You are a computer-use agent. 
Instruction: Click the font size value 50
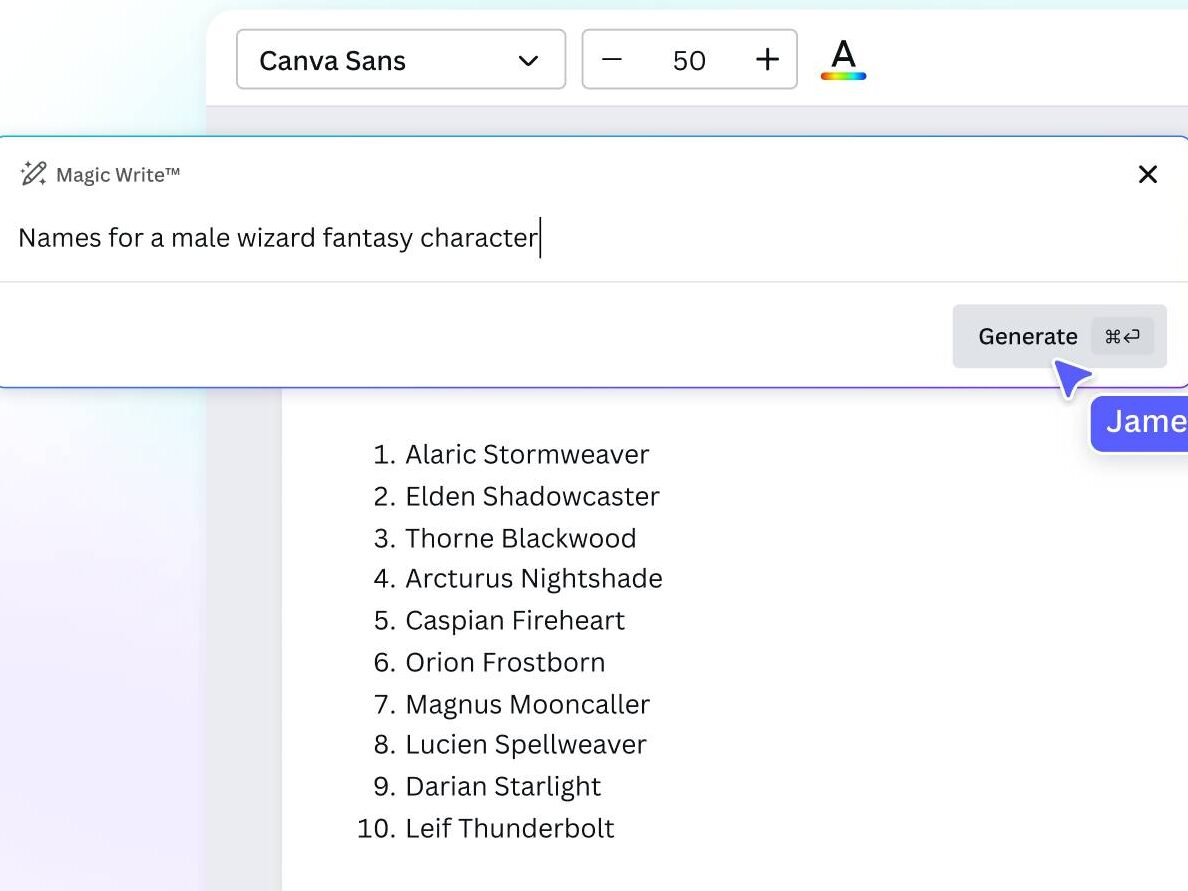point(689,61)
